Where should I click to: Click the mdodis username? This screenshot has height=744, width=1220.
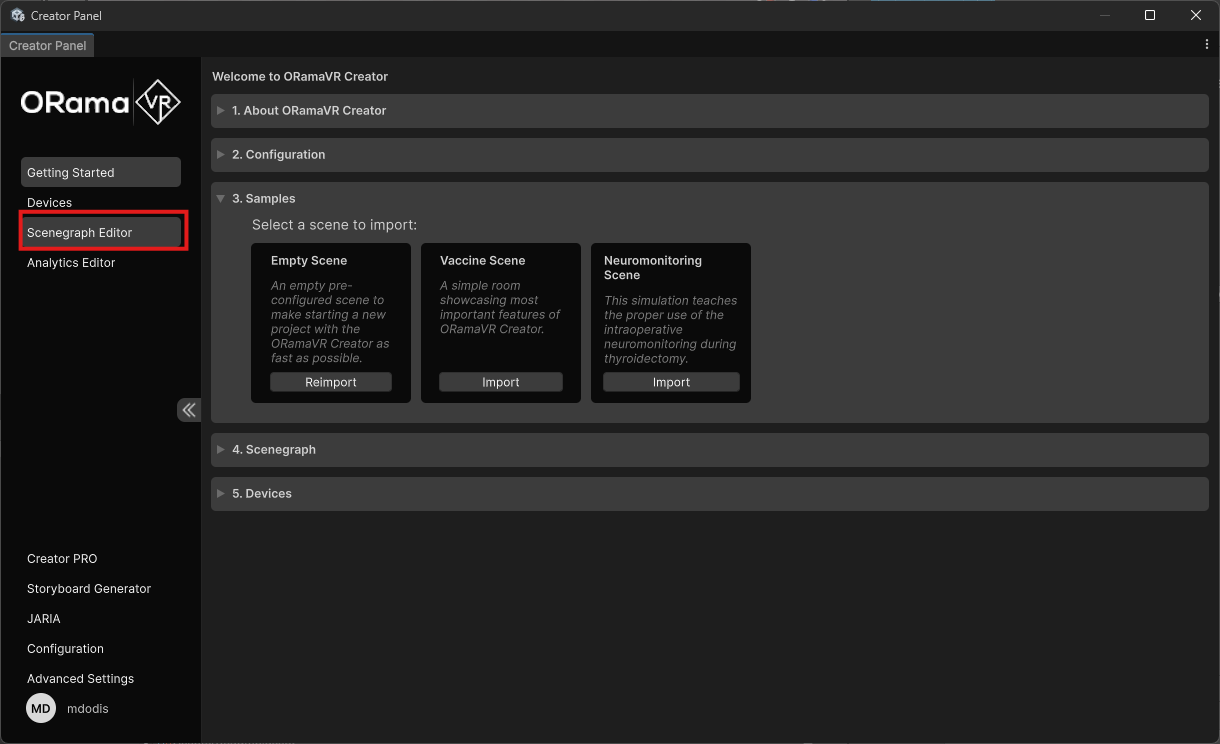pyautogui.click(x=88, y=709)
